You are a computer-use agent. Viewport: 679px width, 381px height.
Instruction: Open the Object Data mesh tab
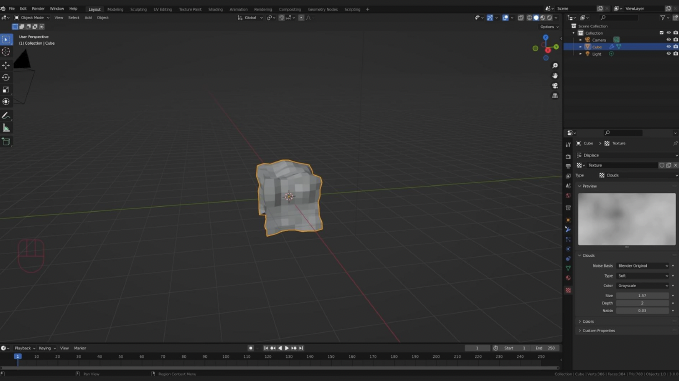coord(568,268)
